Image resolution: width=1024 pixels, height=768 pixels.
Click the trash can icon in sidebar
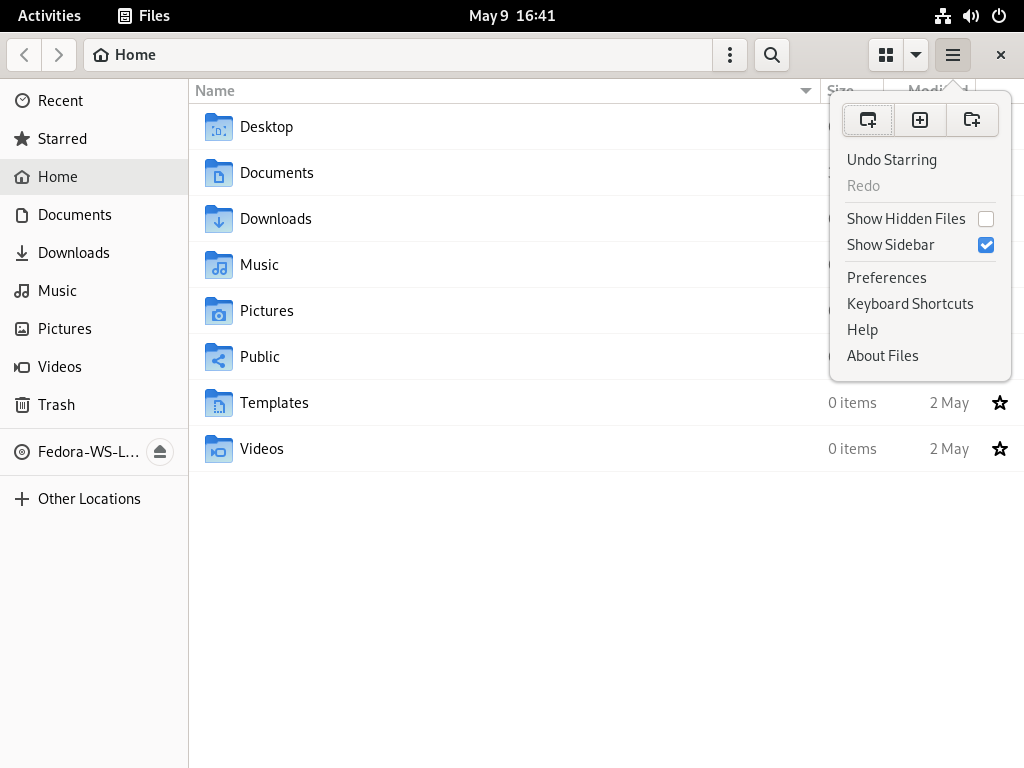22,405
